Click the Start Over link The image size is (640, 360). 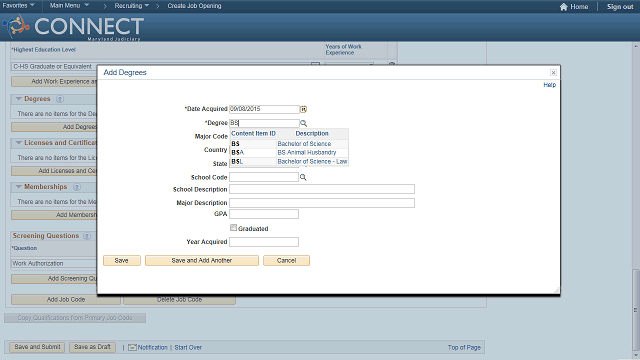pos(188,347)
